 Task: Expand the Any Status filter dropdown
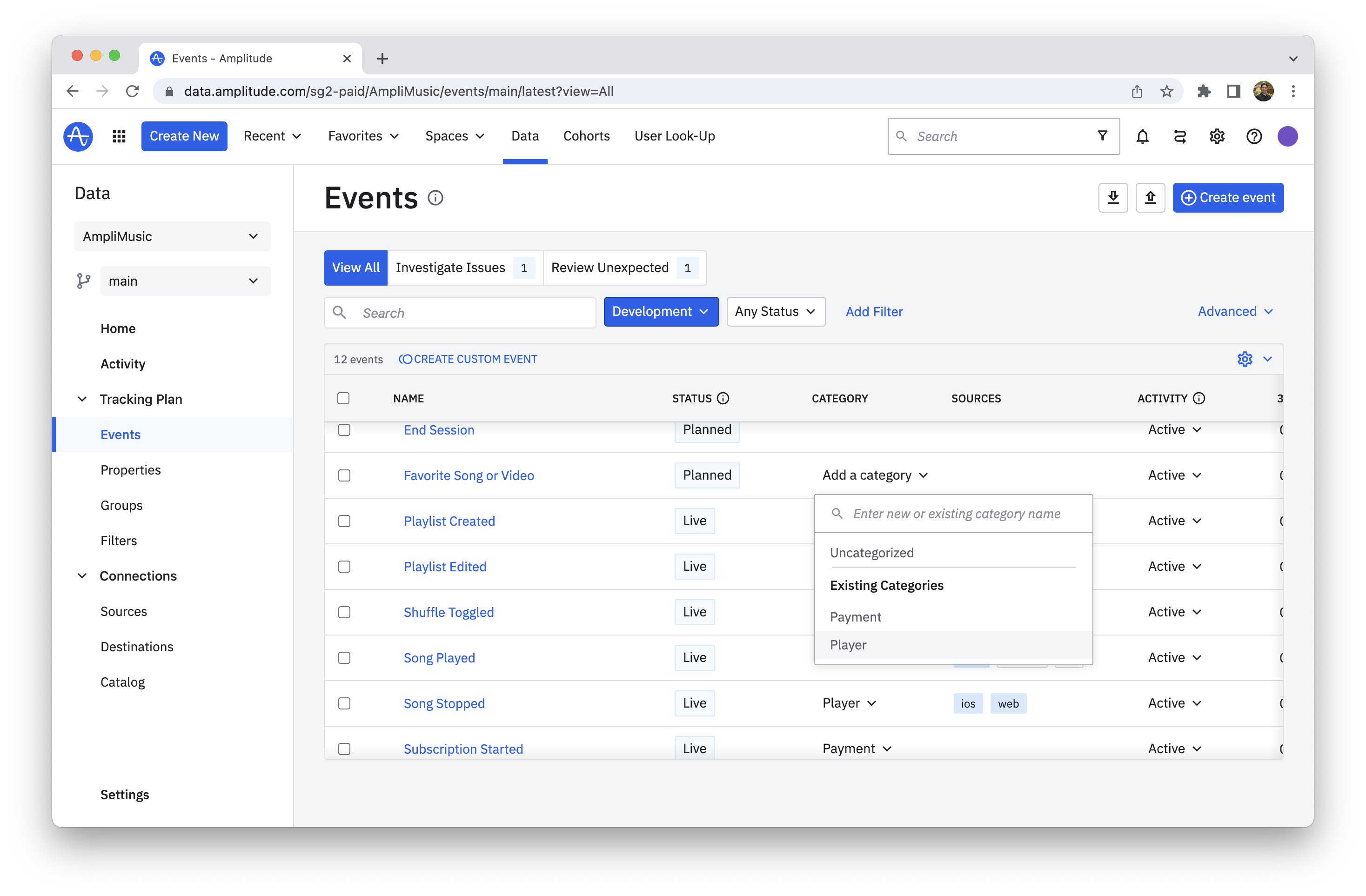776,312
